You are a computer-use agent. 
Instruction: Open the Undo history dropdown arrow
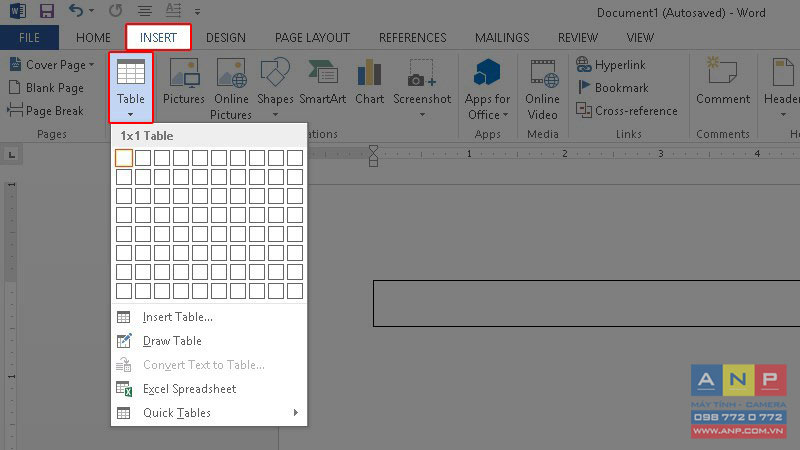tap(92, 11)
